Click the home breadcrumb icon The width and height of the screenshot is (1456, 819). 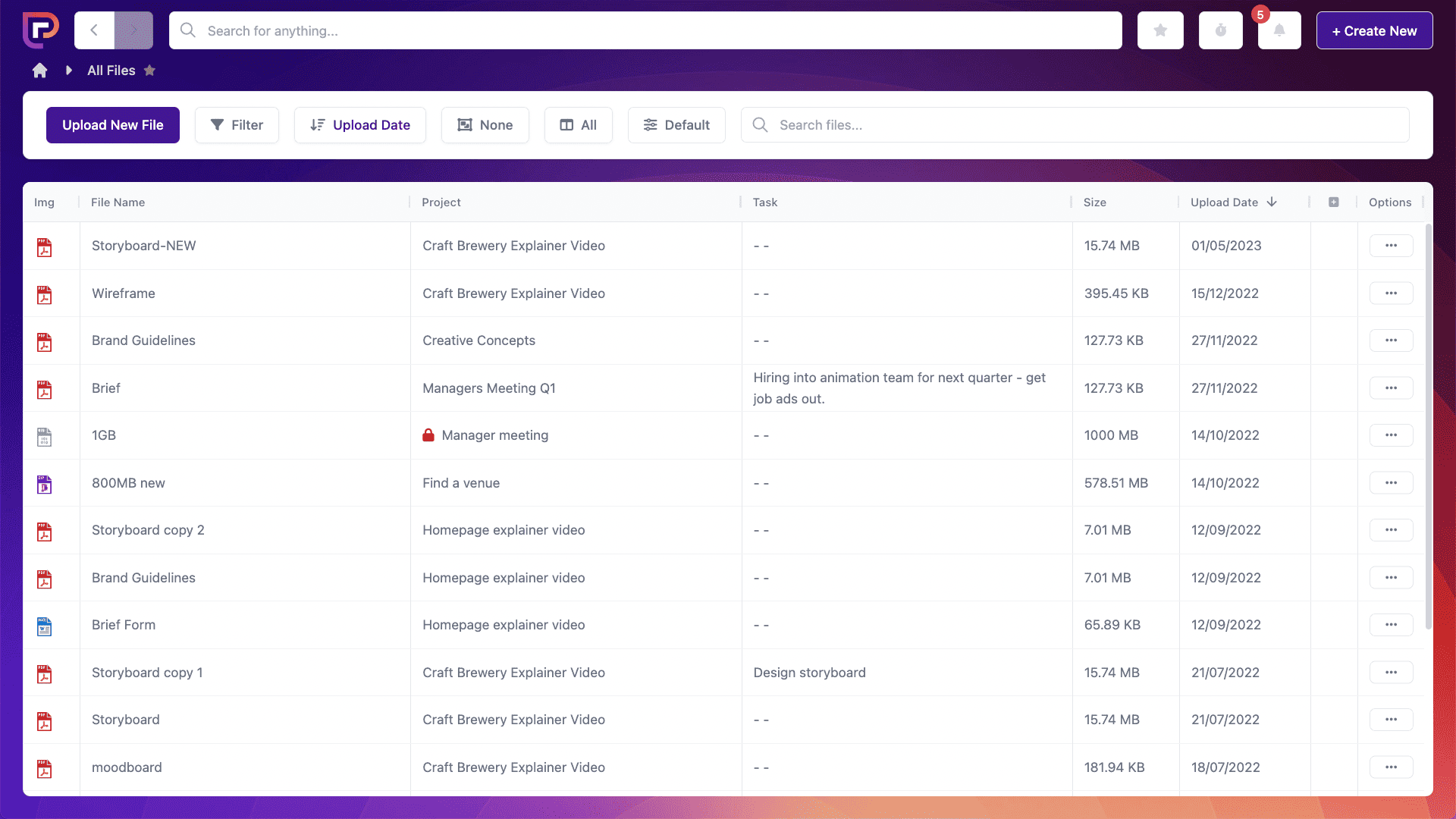(39, 71)
